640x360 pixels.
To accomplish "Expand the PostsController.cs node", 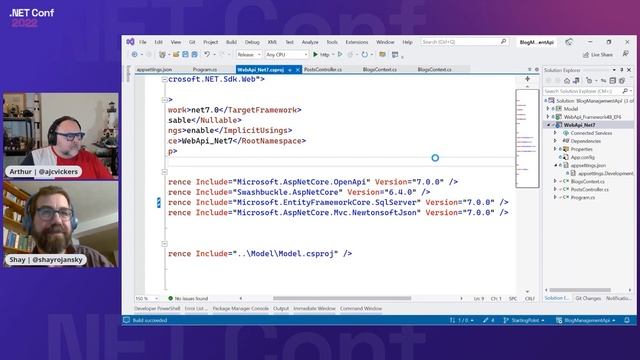I will pyautogui.click(x=555, y=189).
